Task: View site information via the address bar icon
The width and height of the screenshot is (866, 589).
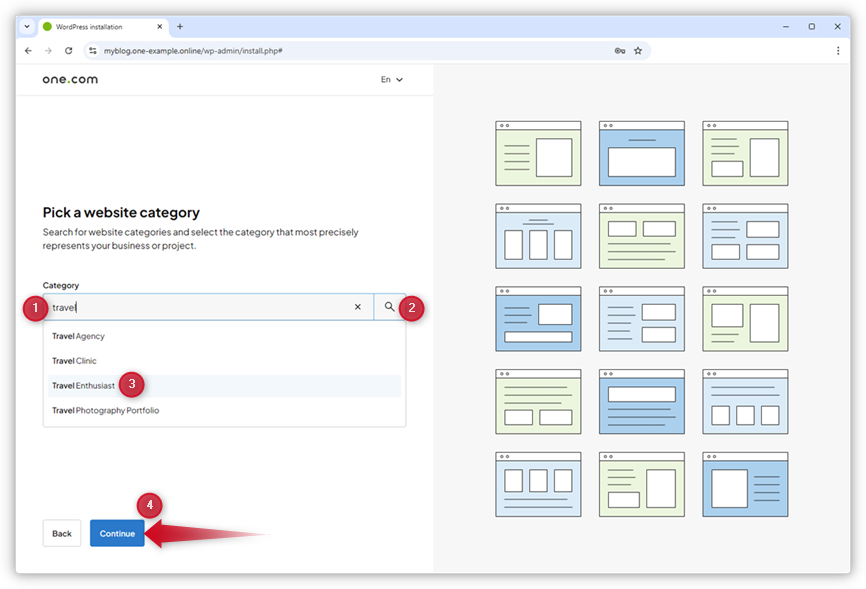Action: [x=91, y=50]
